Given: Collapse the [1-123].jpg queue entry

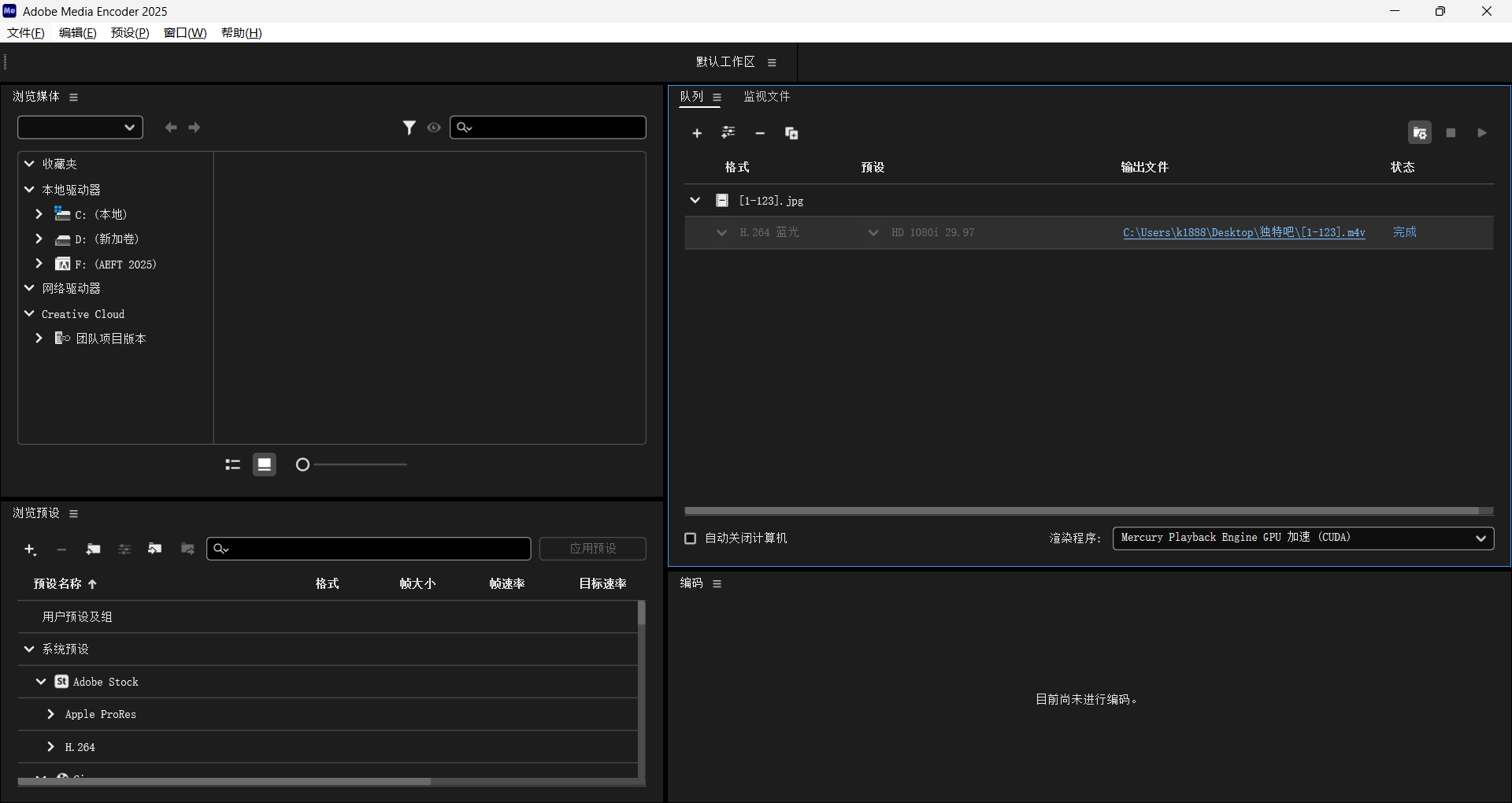Looking at the screenshot, I should tap(695, 200).
